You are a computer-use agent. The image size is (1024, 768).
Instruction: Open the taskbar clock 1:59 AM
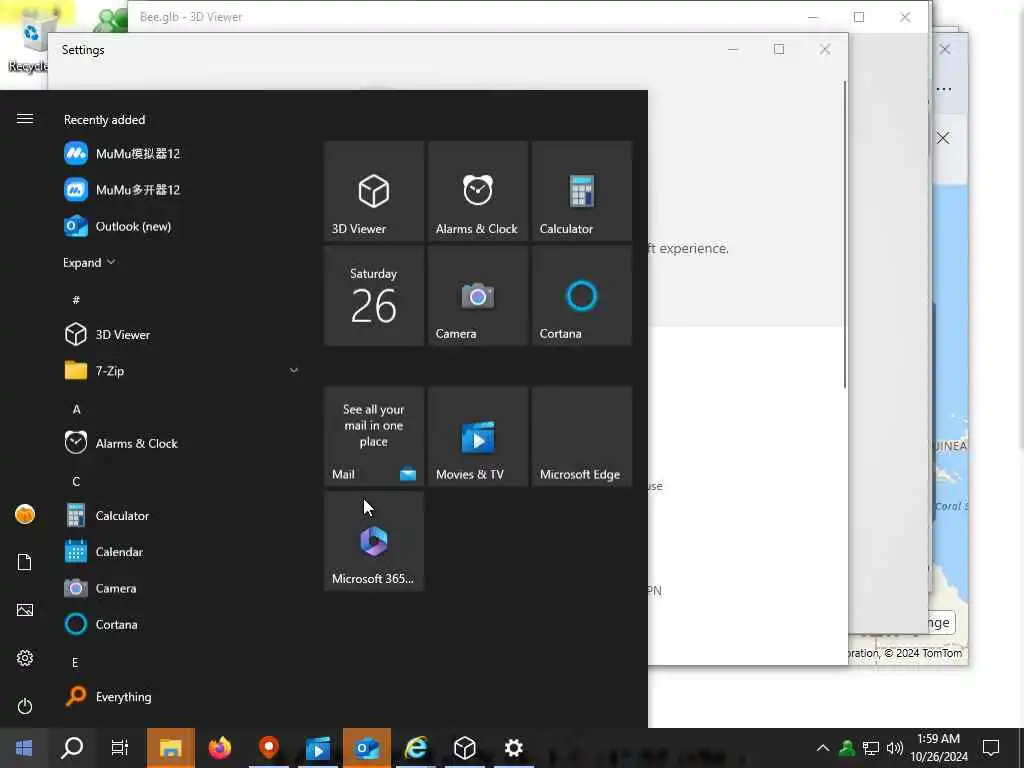938,748
